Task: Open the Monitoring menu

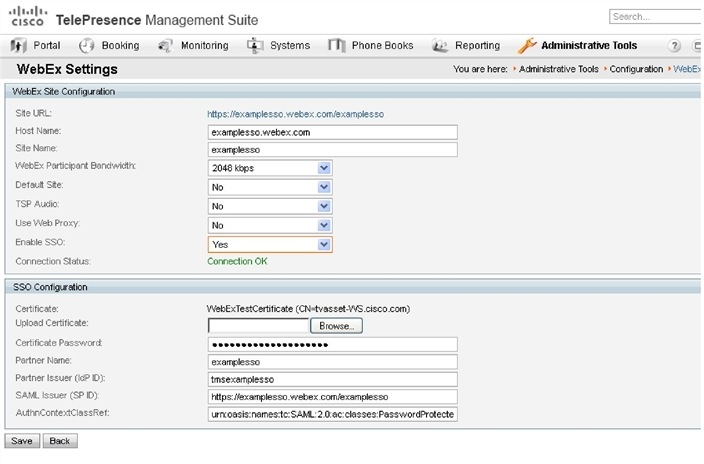Action: pos(204,45)
